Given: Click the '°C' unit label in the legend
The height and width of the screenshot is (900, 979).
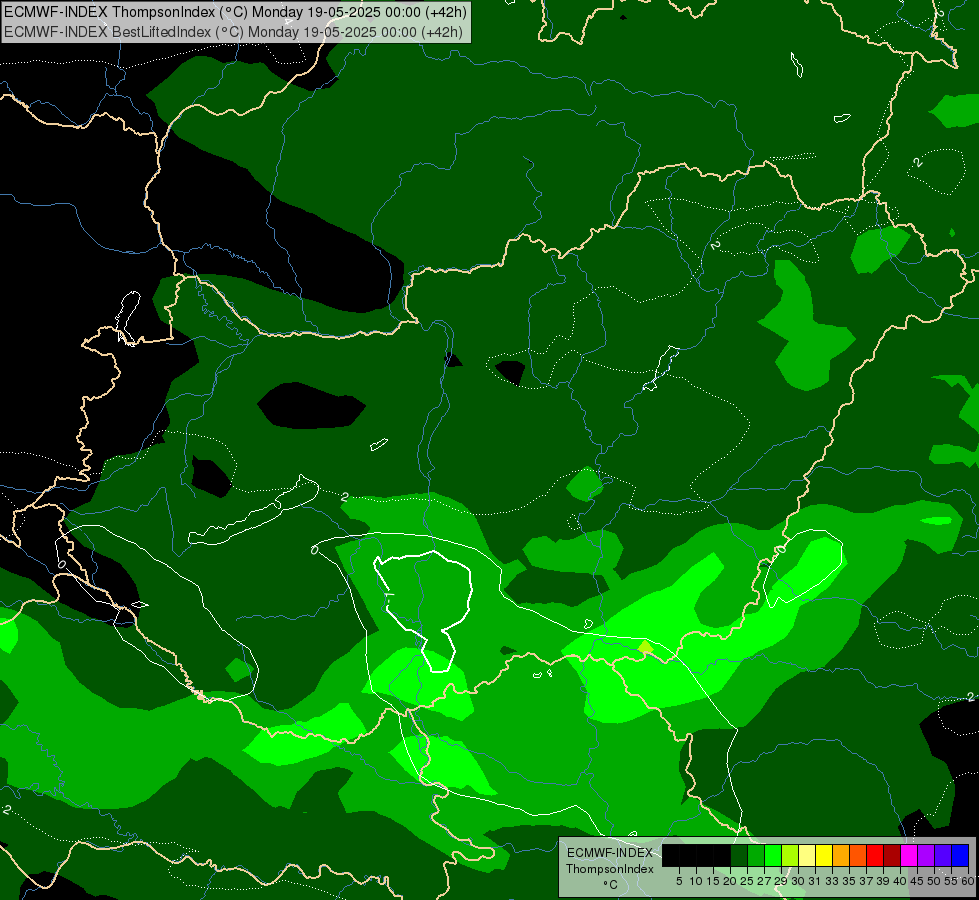Looking at the screenshot, I should (x=610, y=885).
